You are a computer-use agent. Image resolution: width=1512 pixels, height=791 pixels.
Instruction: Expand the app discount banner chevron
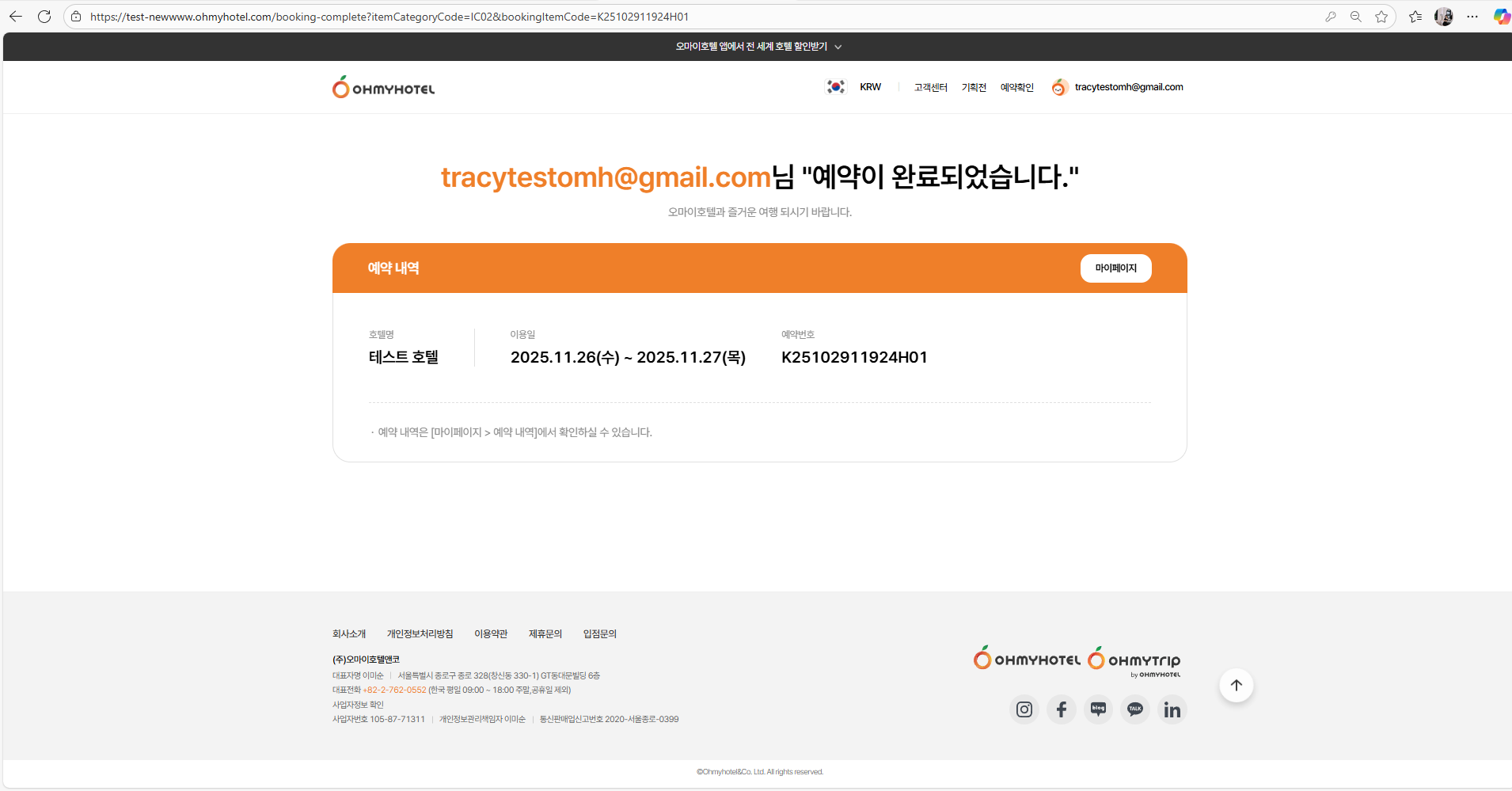pos(838,47)
